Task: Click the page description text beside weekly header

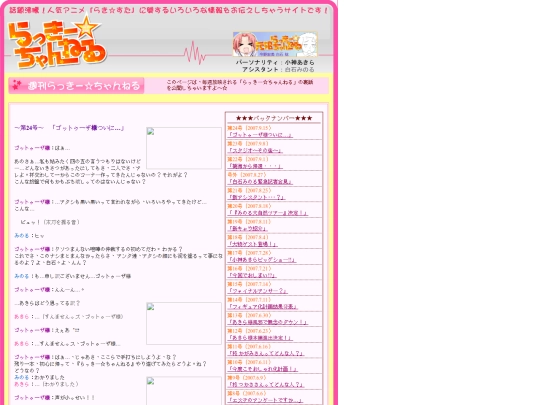Action: 240,85
